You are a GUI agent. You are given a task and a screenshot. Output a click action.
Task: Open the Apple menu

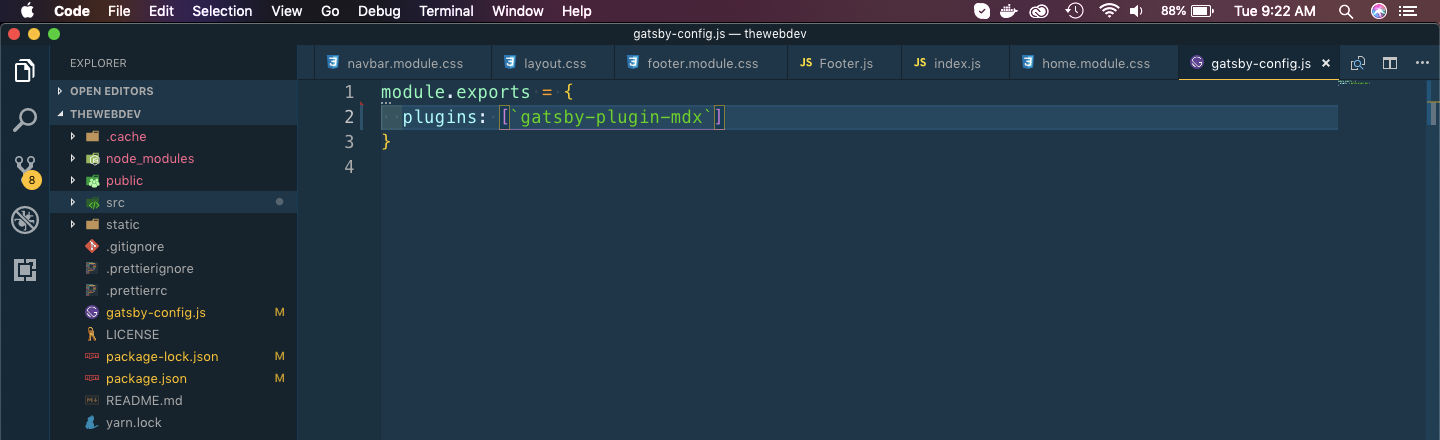pyautogui.click(x=26, y=11)
